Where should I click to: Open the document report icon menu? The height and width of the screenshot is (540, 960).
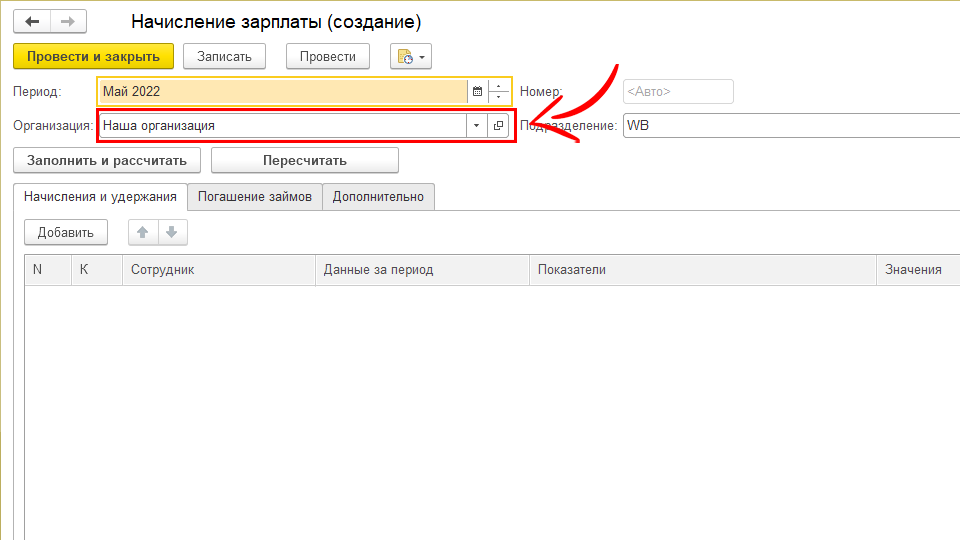coord(411,57)
